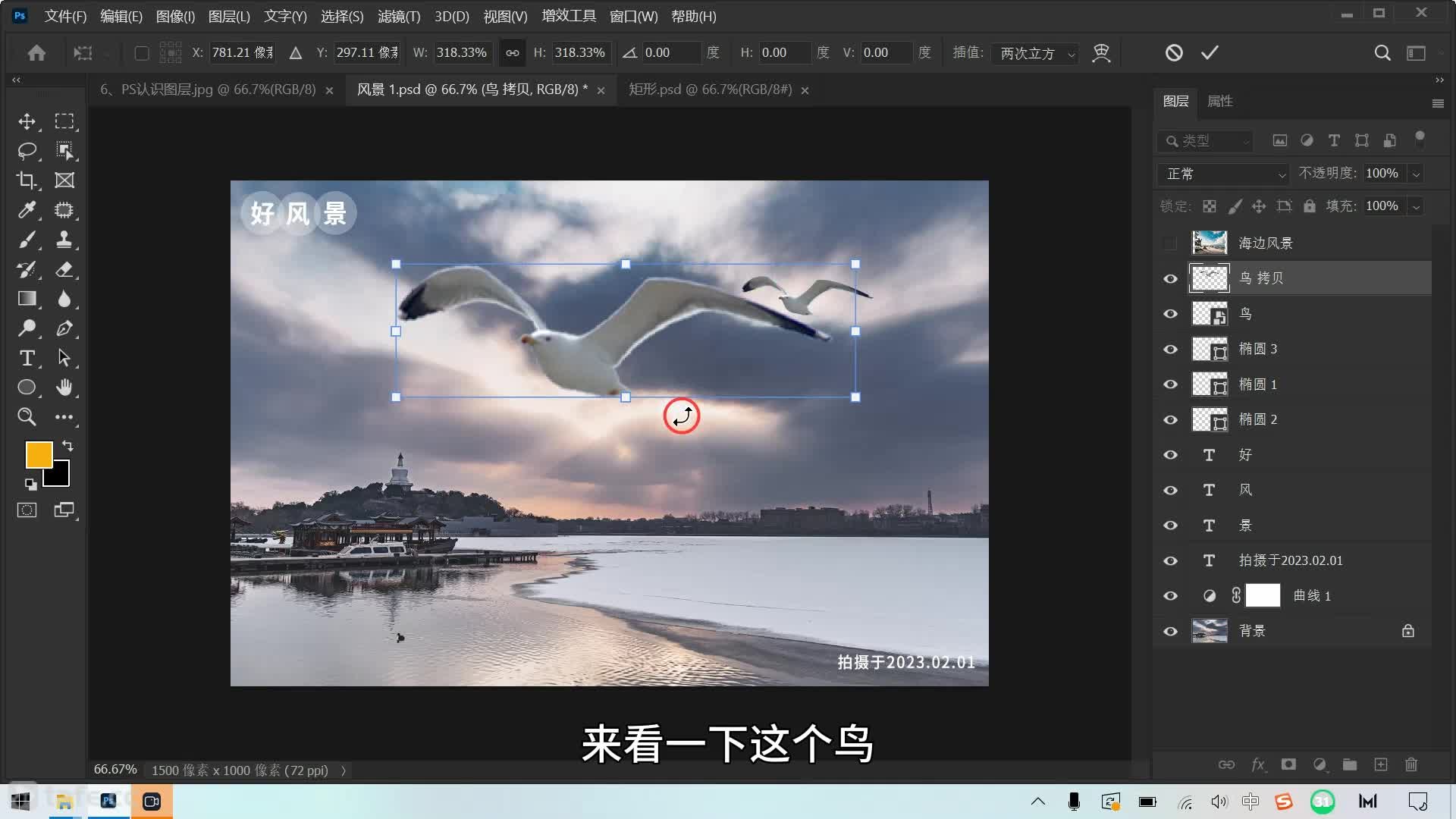The height and width of the screenshot is (819, 1456).
Task: Select the Eyedropper tool
Action: click(x=27, y=210)
